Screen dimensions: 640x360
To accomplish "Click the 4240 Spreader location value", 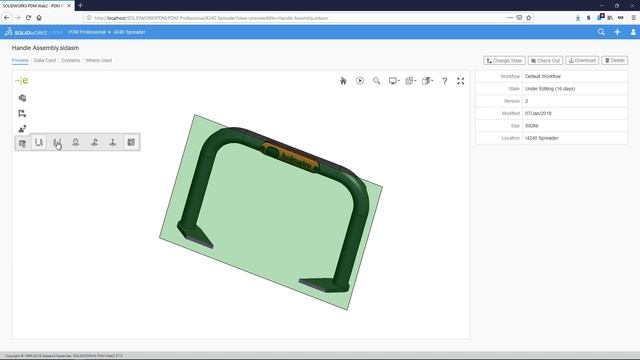I will pos(542,138).
